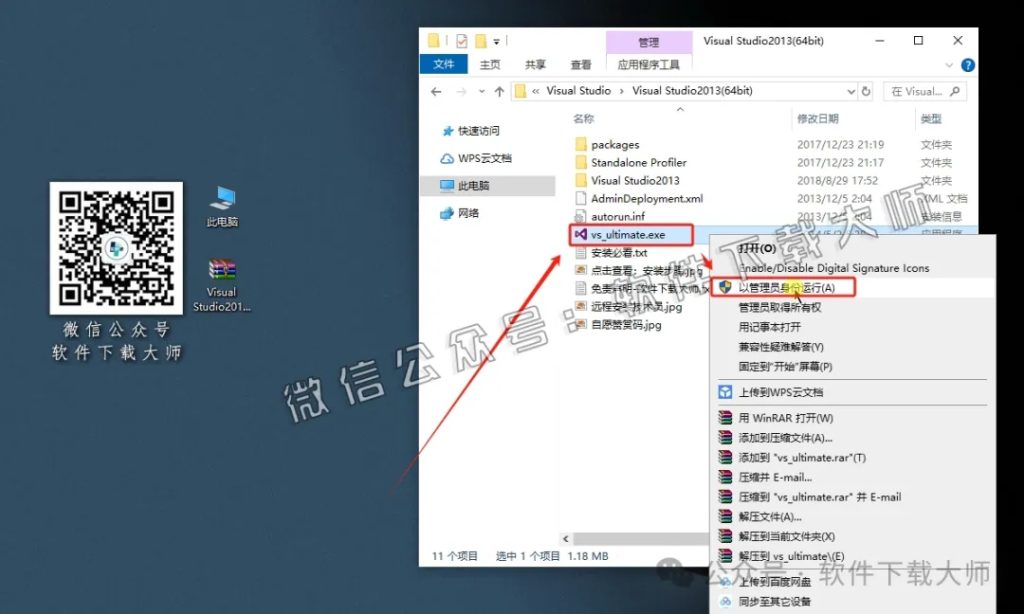Open the 应用程序工具 ribbon tab
This screenshot has height=614, width=1024.
click(648, 65)
